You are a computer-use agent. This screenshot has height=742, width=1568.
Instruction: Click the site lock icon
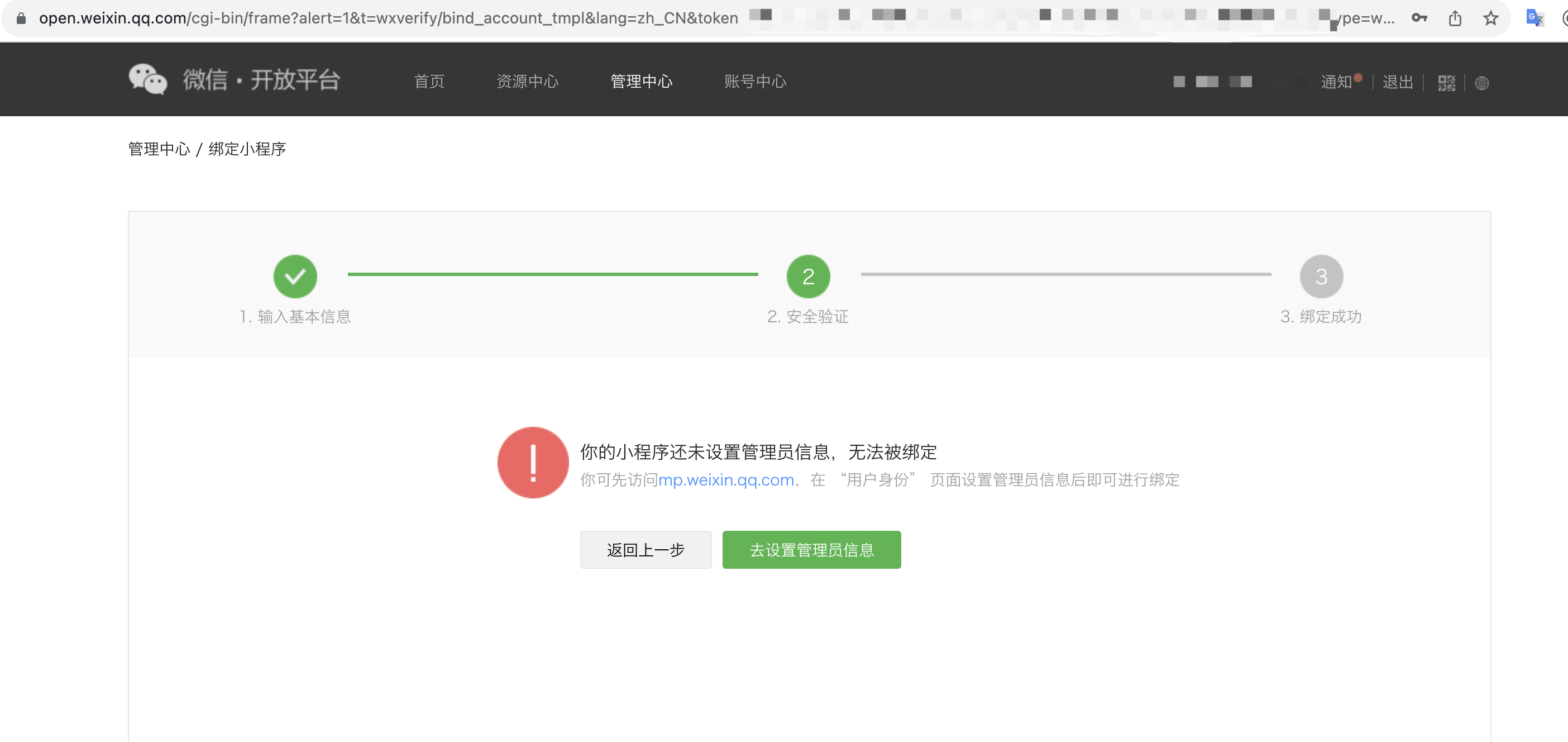click(x=21, y=18)
